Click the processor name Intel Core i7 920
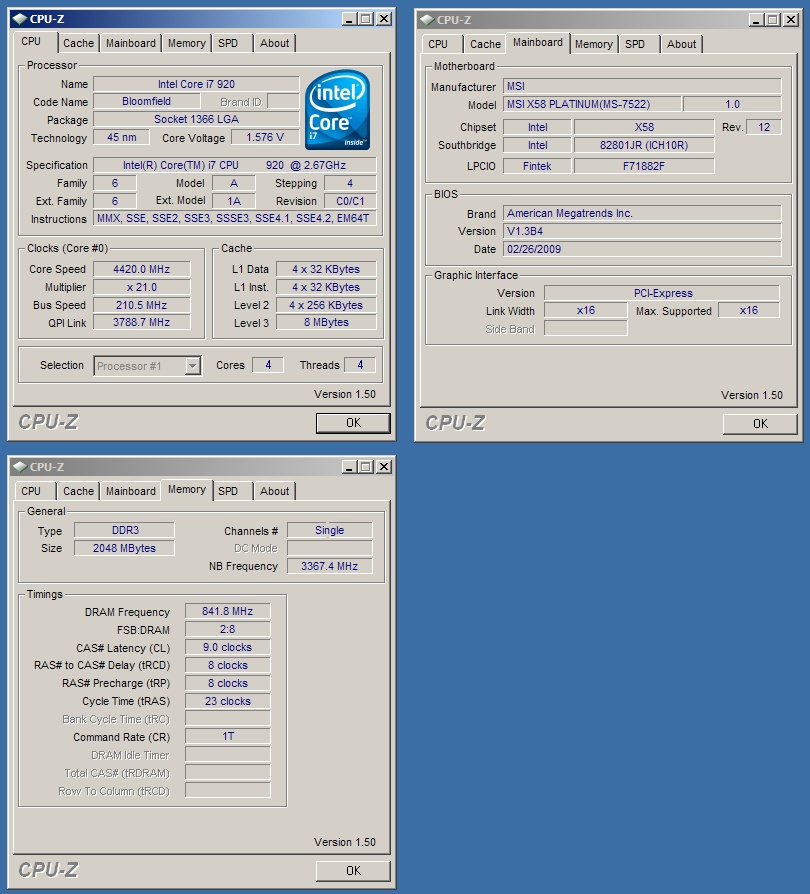Image resolution: width=810 pixels, height=894 pixels. pos(196,84)
